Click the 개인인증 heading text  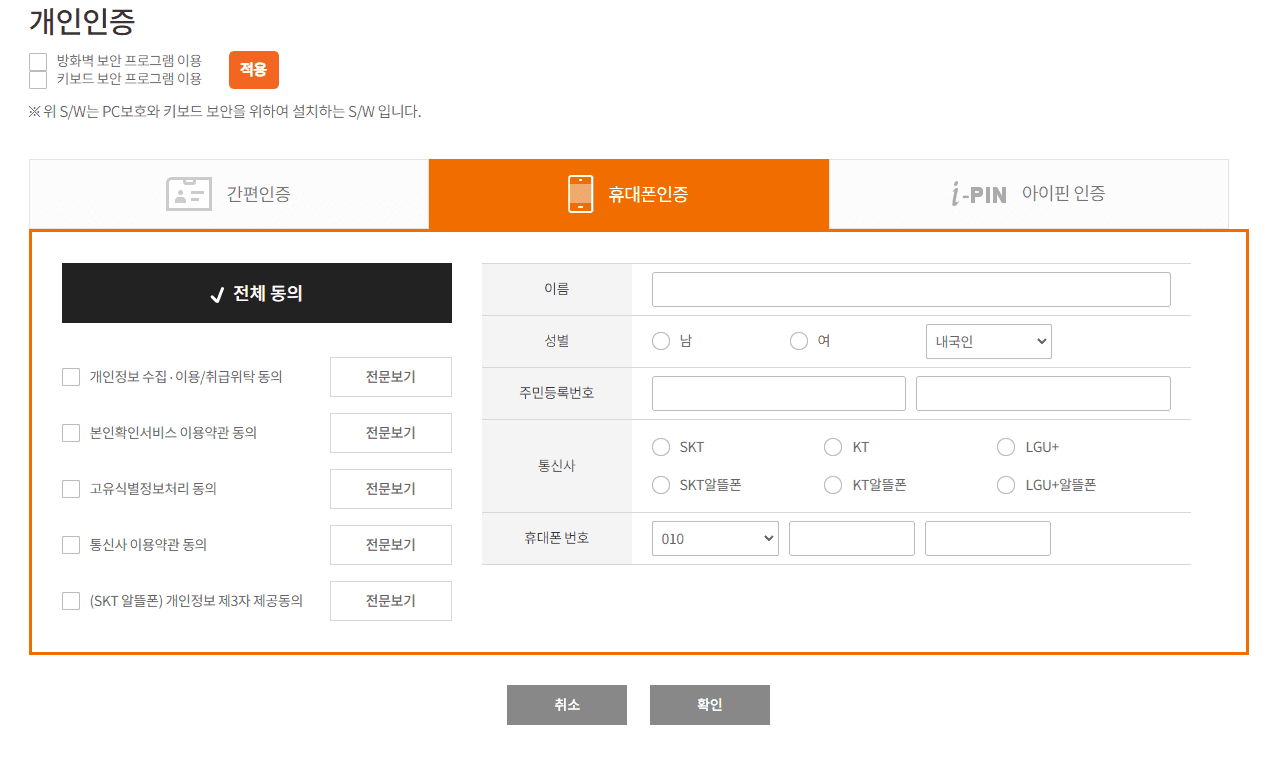[82, 20]
